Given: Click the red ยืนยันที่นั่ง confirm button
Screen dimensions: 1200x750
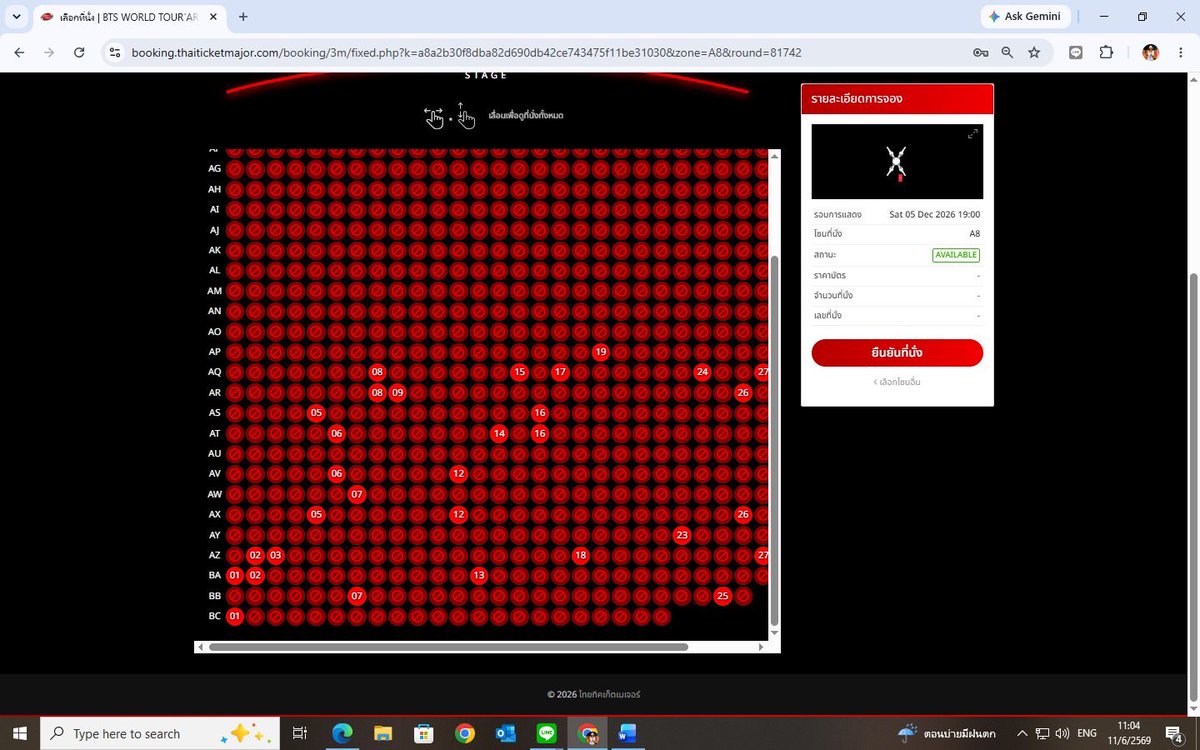Looking at the screenshot, I should pyautogui.click(x=897, y=353).
